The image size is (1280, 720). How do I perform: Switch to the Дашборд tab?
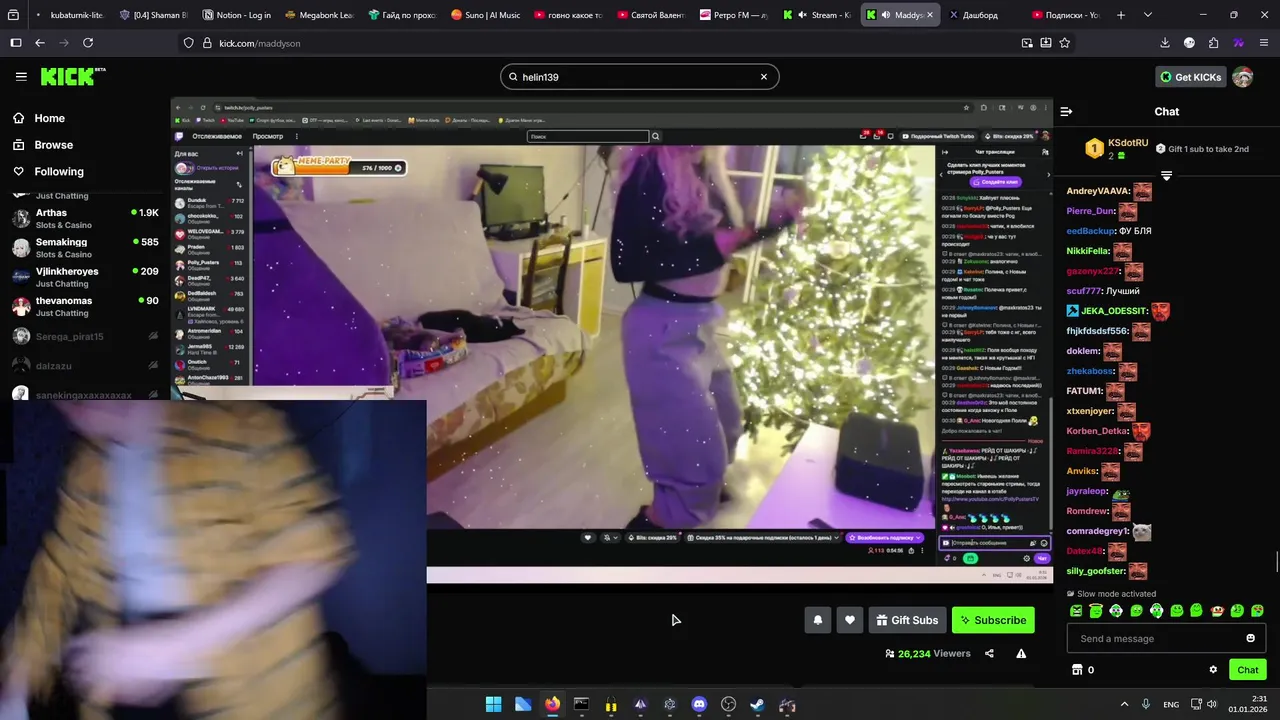click(x=981, y=15)
